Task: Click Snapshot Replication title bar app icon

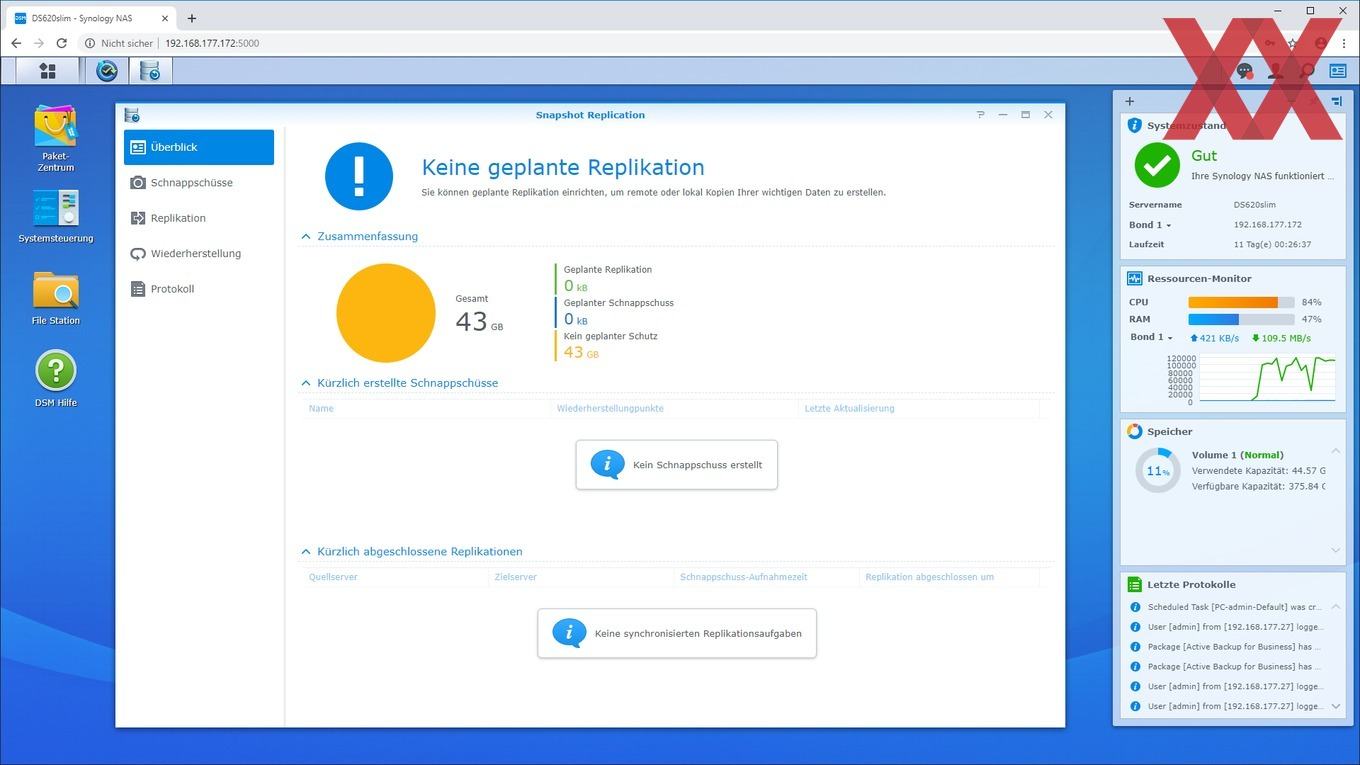Action: pos(132,115)
